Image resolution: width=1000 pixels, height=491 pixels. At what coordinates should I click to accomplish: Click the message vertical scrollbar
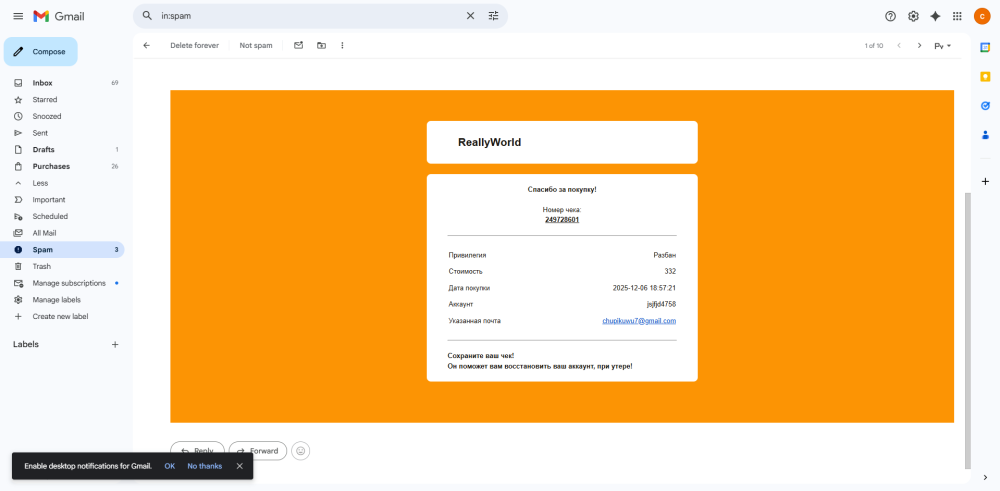967,330
